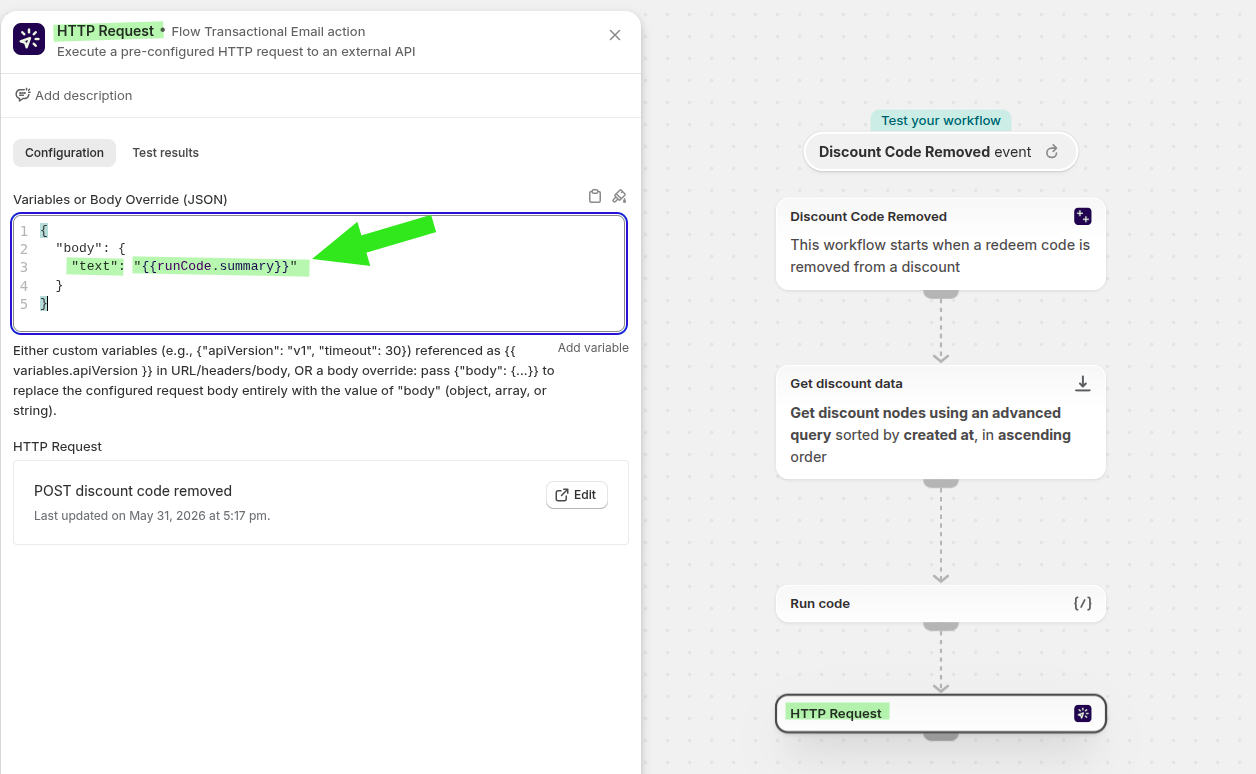Click the format/clean code brush icon
1256x774 pixels.
619,196
